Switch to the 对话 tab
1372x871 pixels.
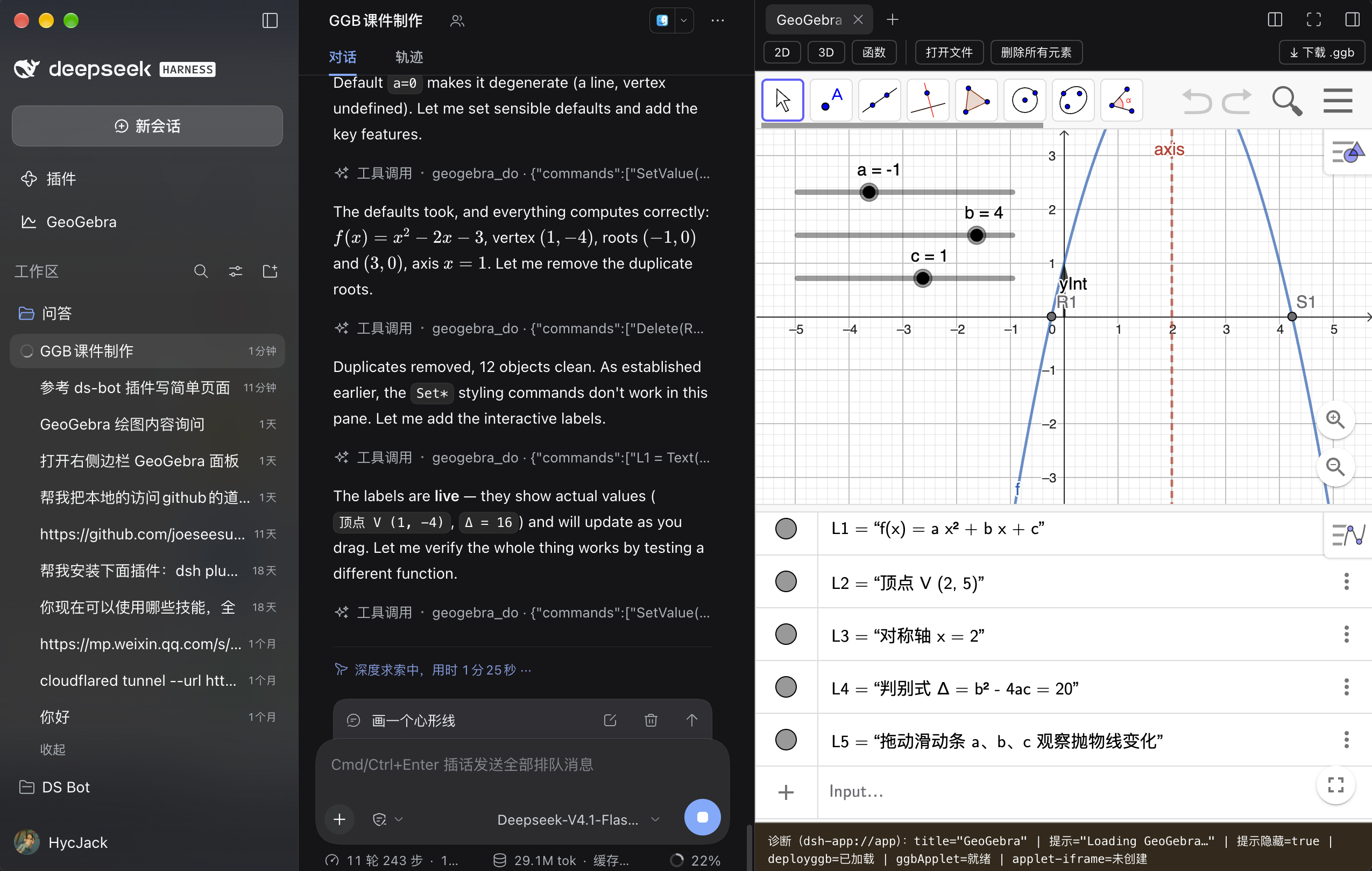tap(342, 57)
